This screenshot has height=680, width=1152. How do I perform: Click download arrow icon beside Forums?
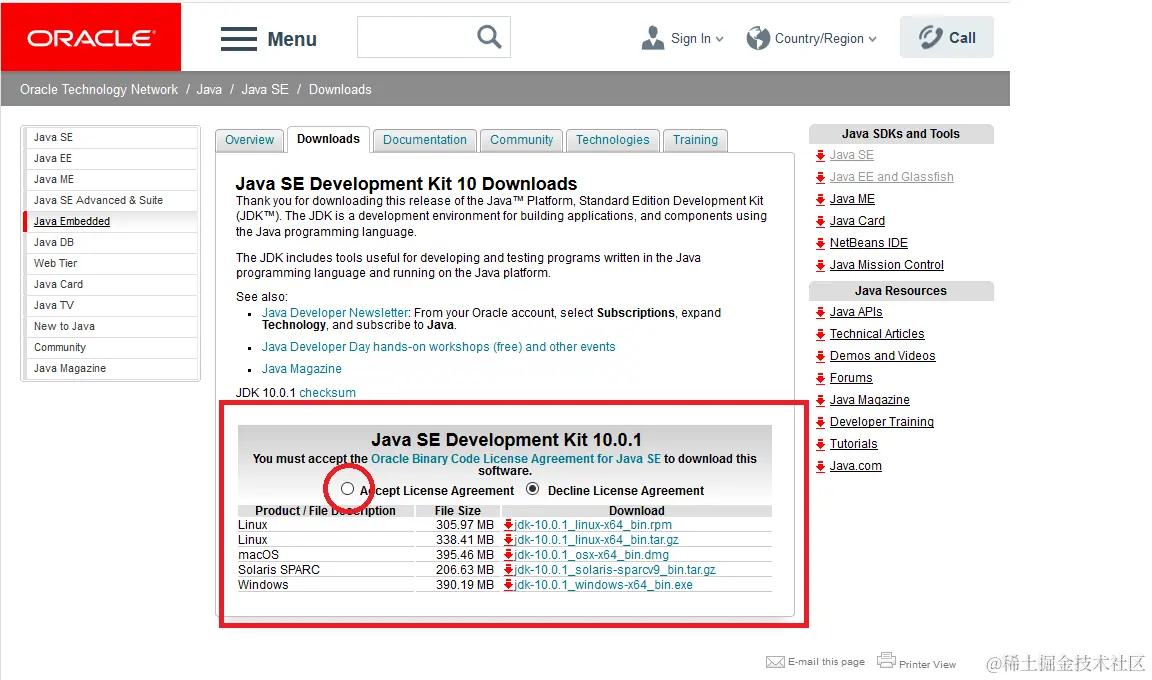coord(820,378)
